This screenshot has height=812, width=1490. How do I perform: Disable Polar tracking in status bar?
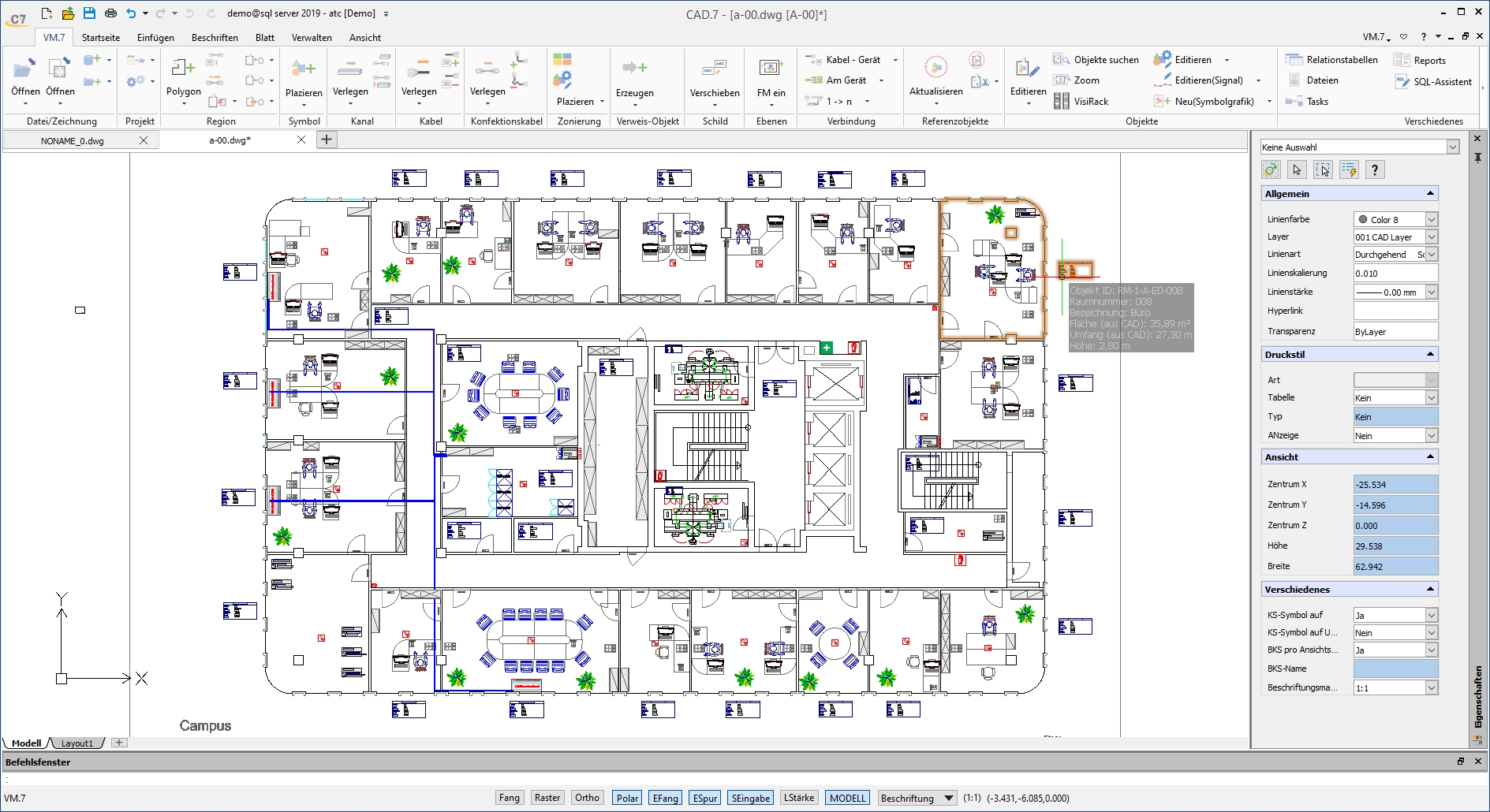coord(627,798)
